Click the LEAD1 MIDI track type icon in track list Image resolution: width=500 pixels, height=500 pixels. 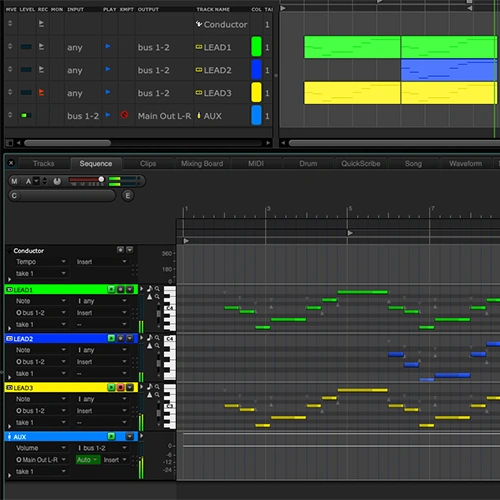tap(199, 47)
